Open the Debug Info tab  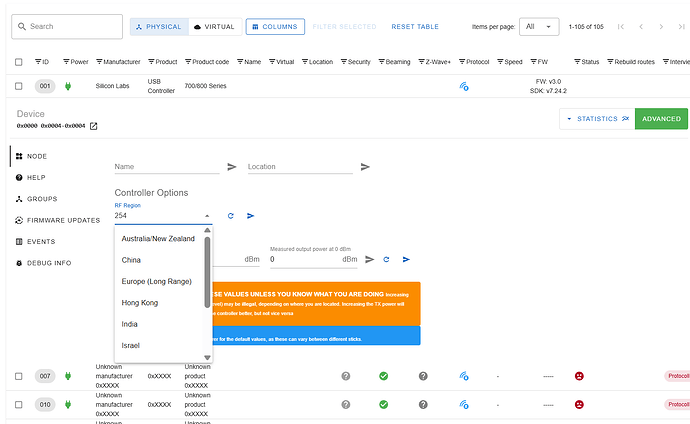(43, 263)
